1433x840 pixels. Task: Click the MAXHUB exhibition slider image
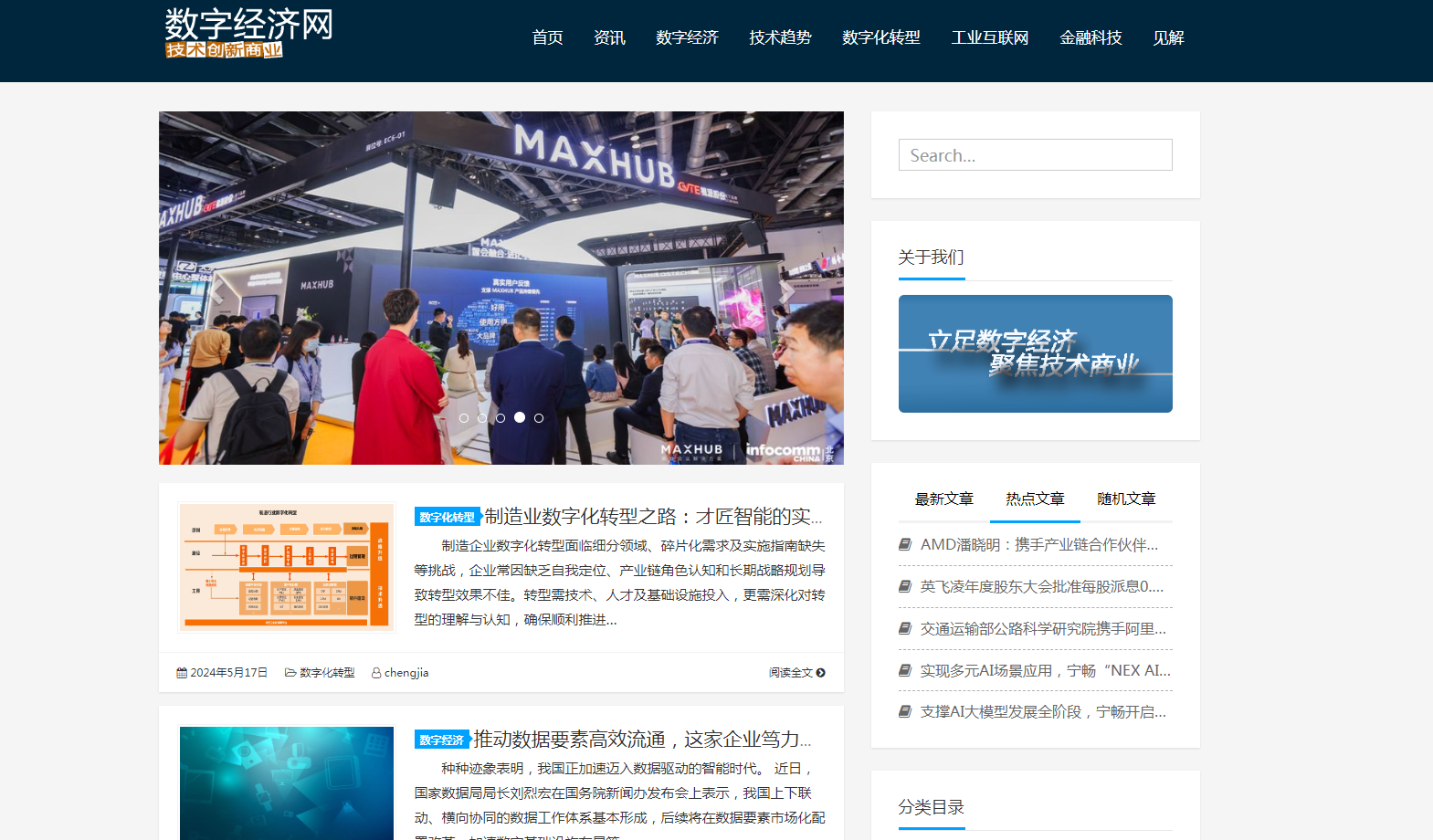tap(501, 288)
